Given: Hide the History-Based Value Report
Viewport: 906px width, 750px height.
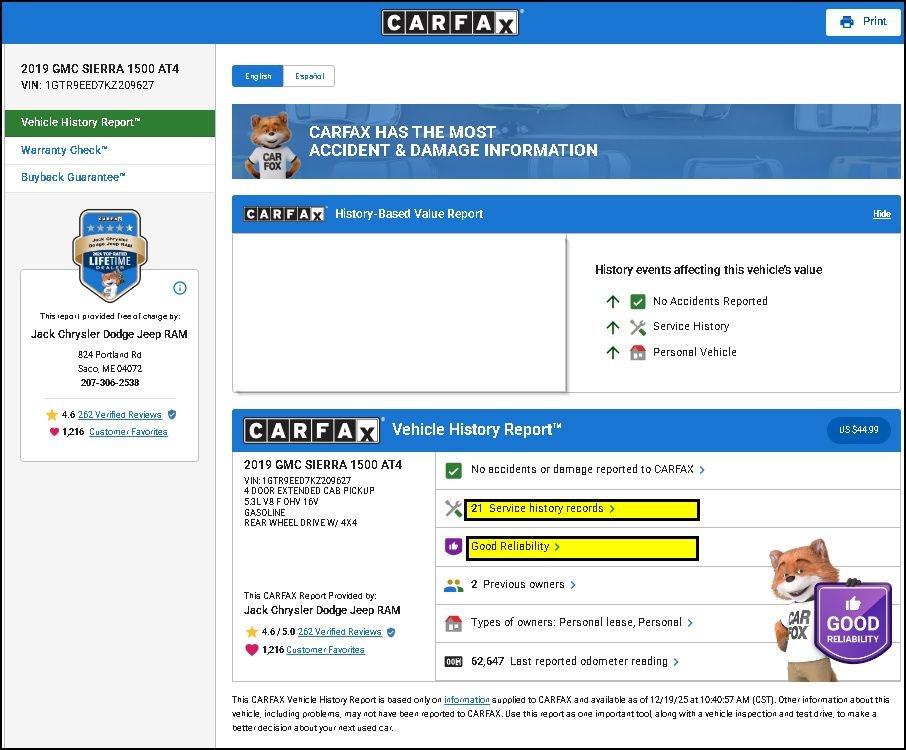Looking at the screenshot, I should pos(881,214).
